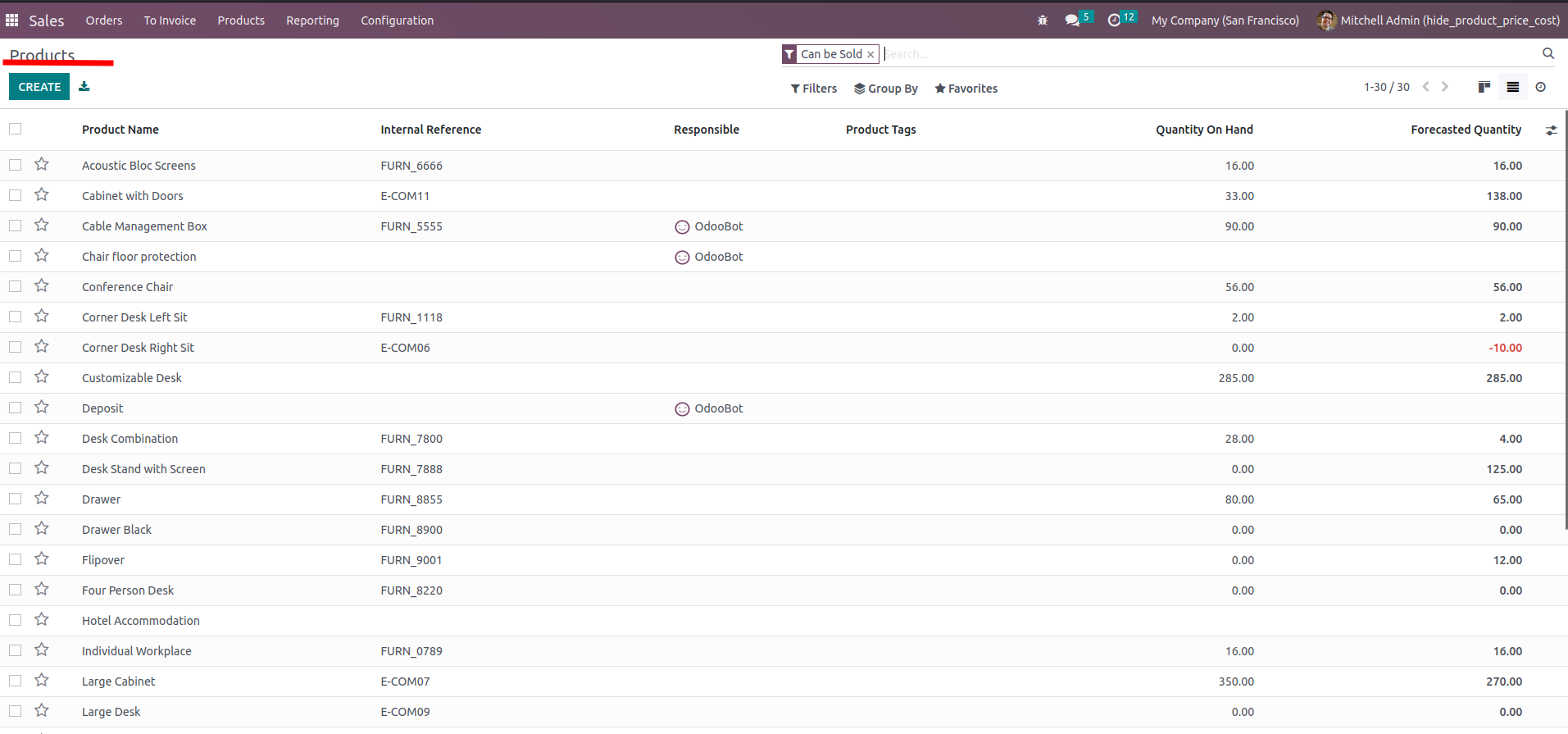
Task: Star Large Cabinet as favorite
Action: click(42, 681)
